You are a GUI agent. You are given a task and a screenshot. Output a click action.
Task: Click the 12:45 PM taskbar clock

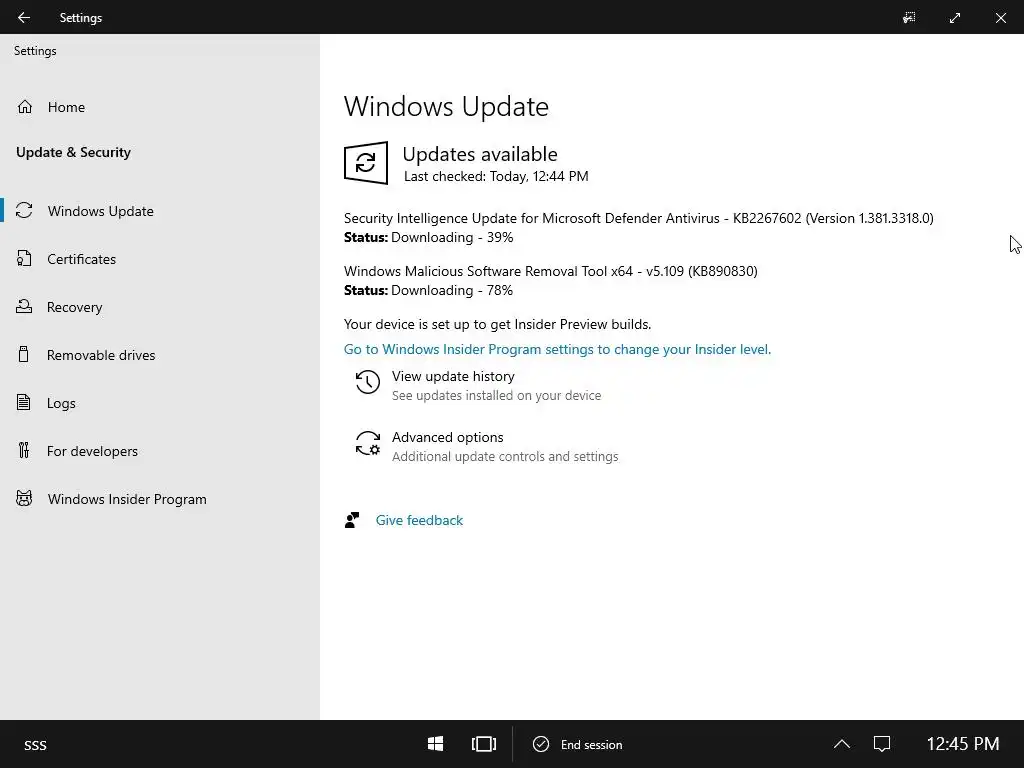coord(963,744)
